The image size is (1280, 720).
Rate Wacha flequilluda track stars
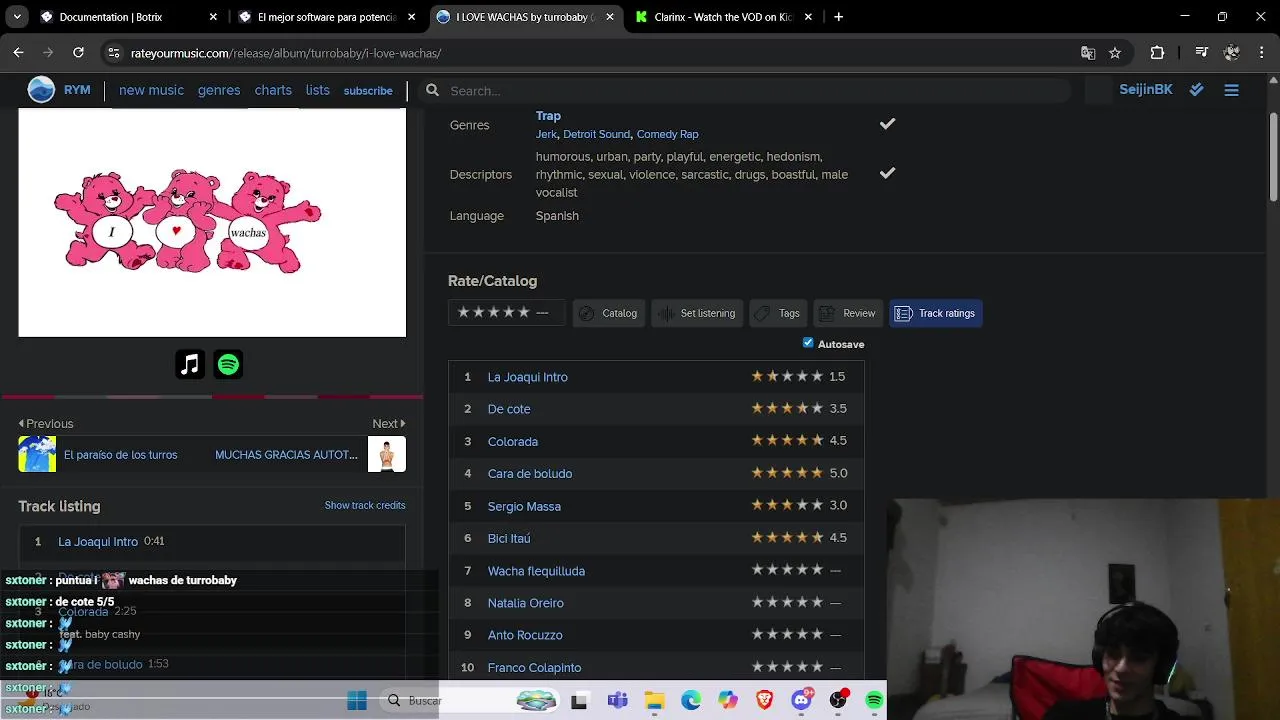click(787, 570)
